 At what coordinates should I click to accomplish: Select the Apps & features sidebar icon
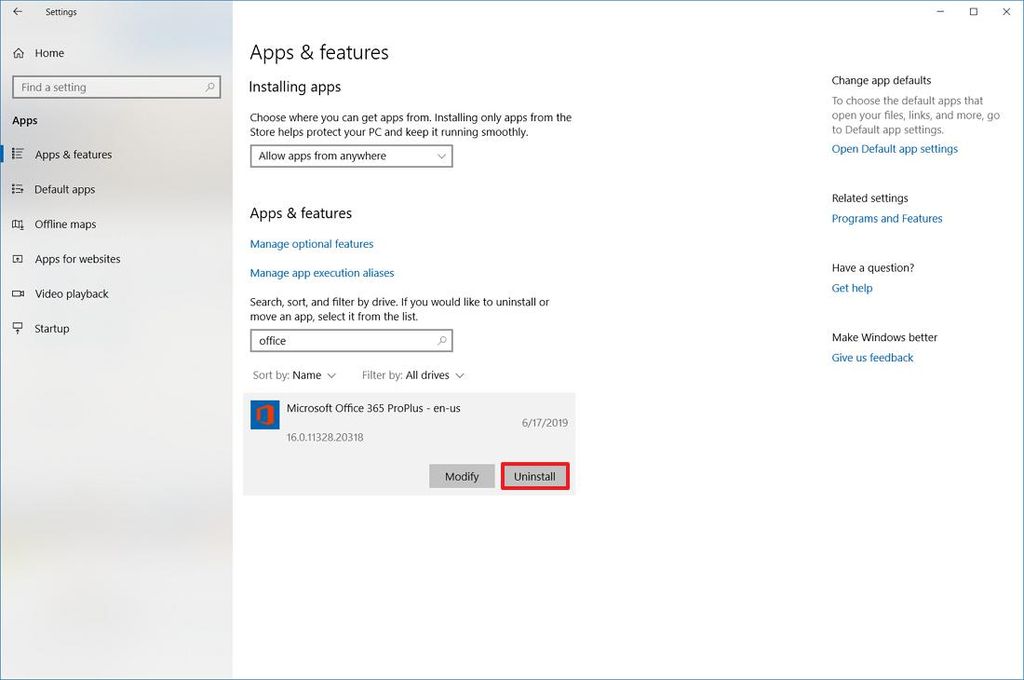(20, 154)
